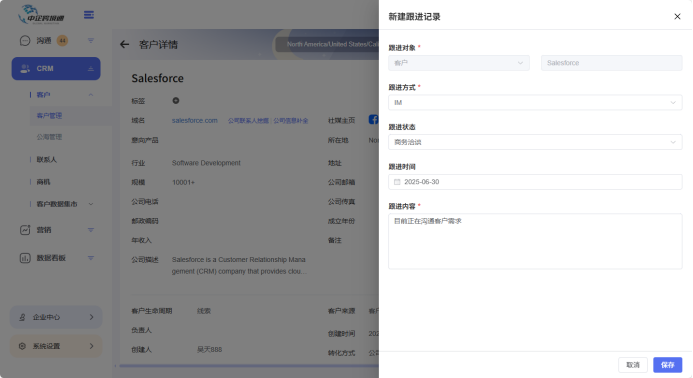Open the 跟进方式 IM dropdown

[x=535, y=103]
